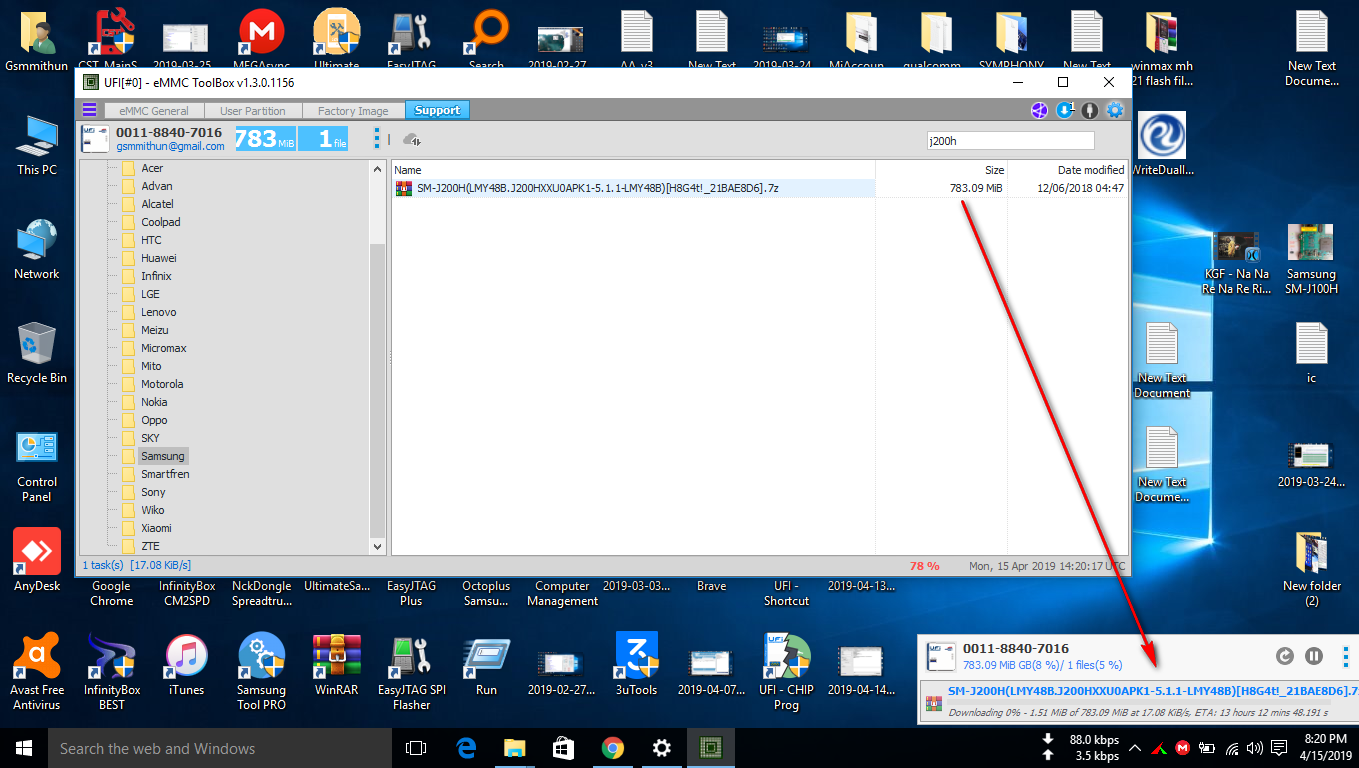Open the downloads icon with the badge
1359x768 pixels.
pyautogui.click(x=1065, y=110)
